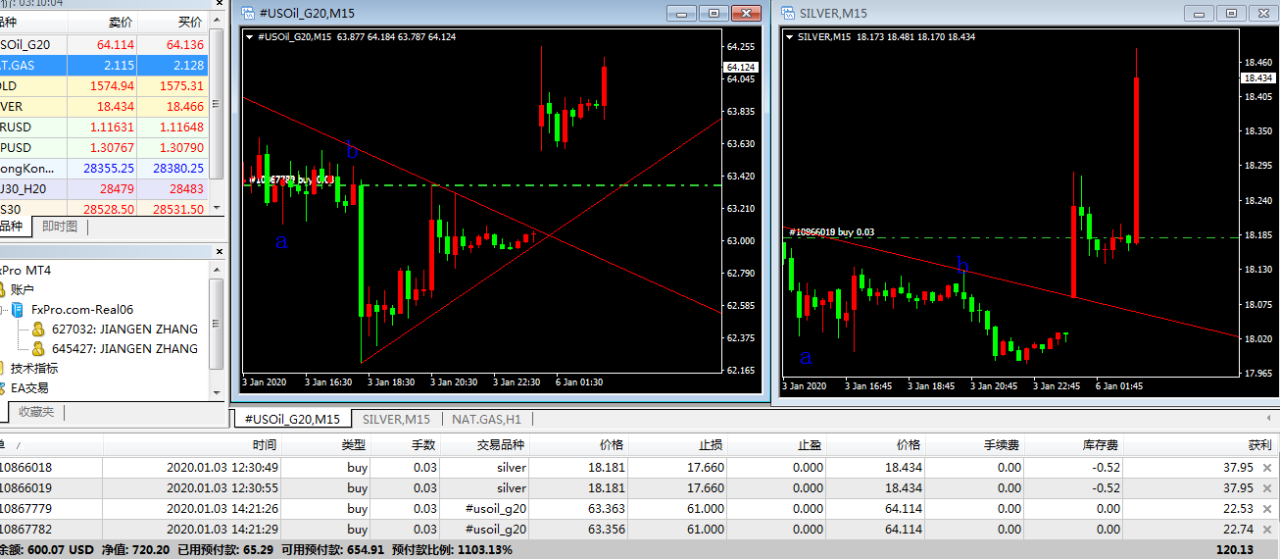Viewport: 1280px width, 559px height.
Task: Open the #USOil_G20 chart header triangle menu
Action: (250, 37)
